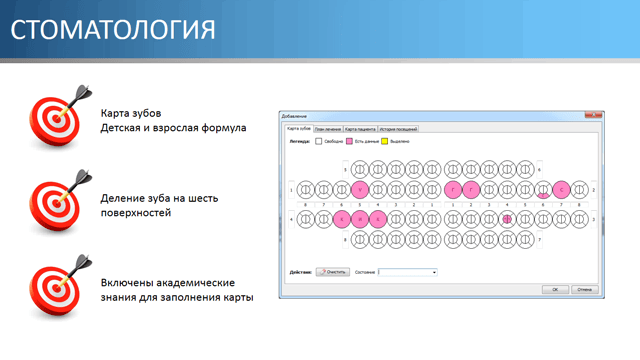The width and height of the screenshot is (640, 360).
Task: Select the pink tooth marked И in the lower row
Action: click(360, 219)
